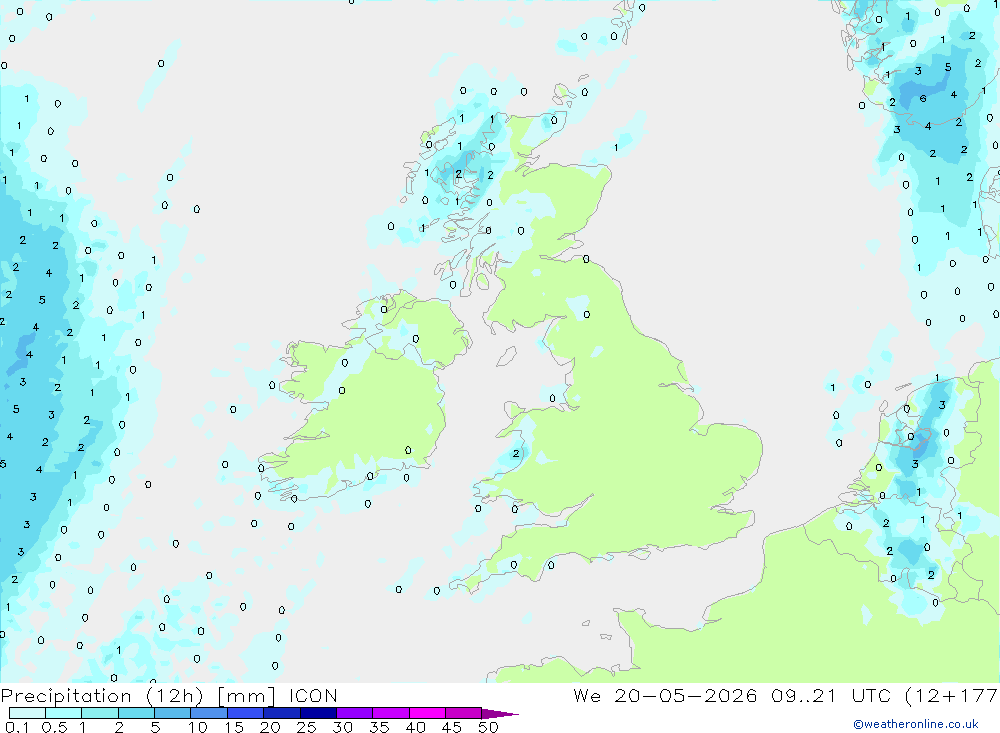Pick the 15–20 mm blue legend swatch
The height and width of the screenshot is (733, 1000).
click(x=246, y=713)
